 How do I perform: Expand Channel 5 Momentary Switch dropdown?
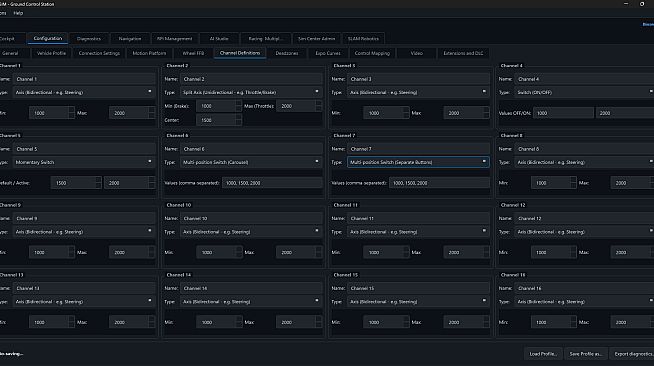tap(84, 162)
